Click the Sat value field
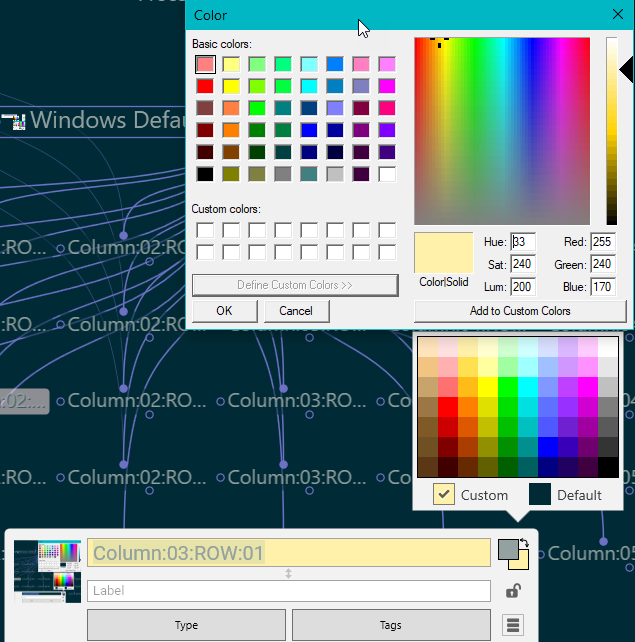The image size is (635, 642). [x=523, y=264]
